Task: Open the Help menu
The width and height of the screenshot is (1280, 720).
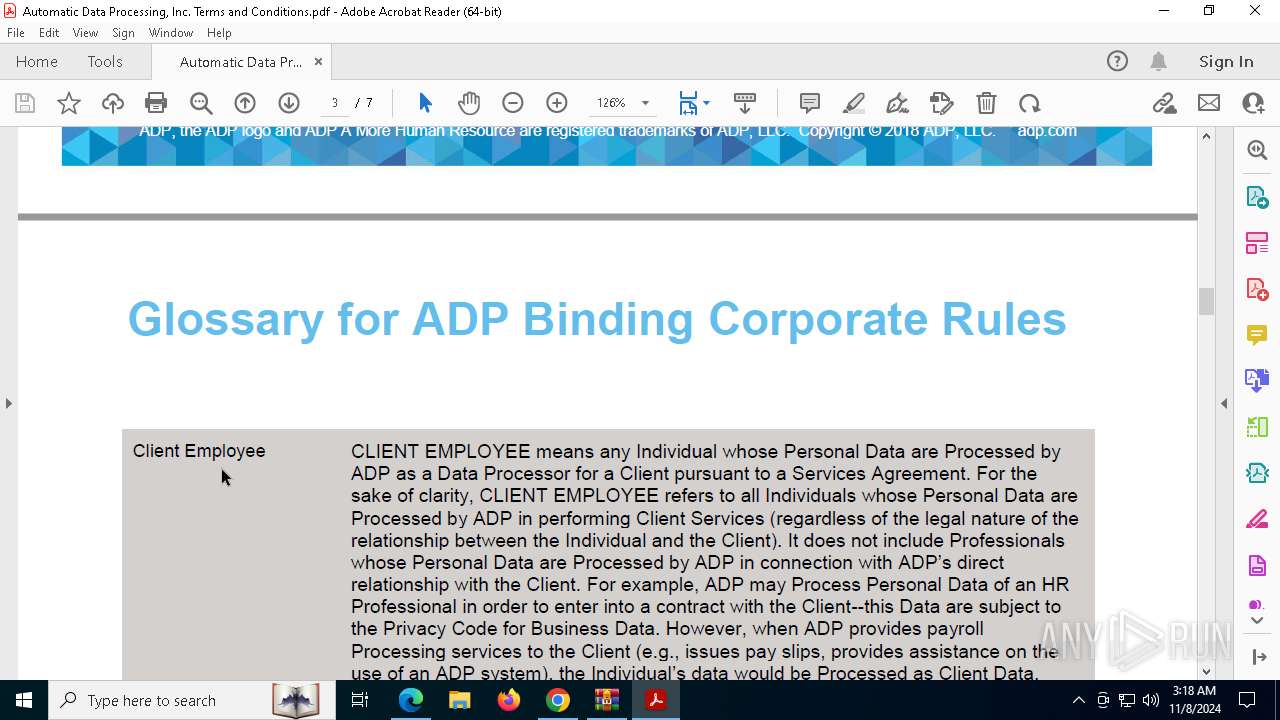Action: click(x=219, y=33)
